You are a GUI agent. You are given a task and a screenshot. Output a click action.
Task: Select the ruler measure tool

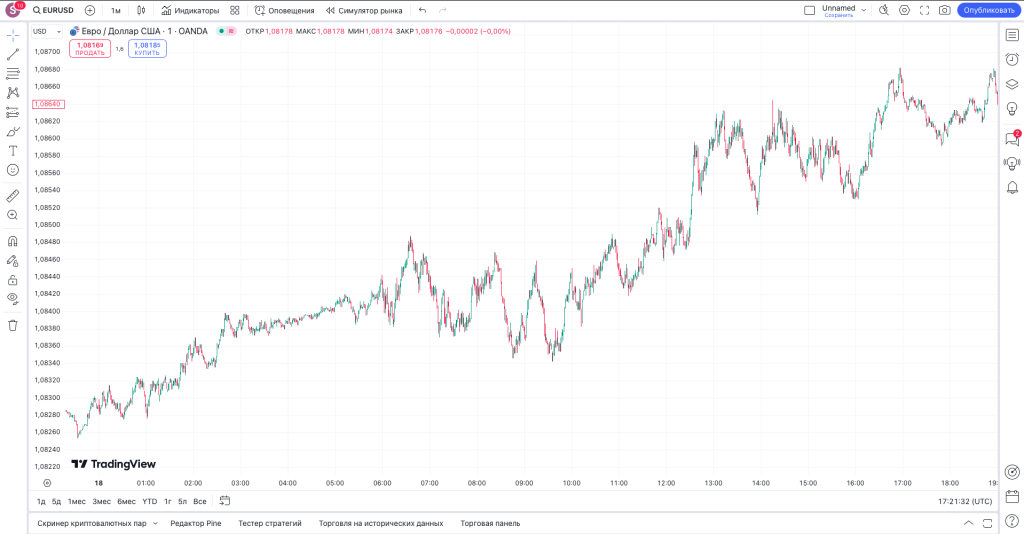pyautogui.click(x=12, y=196)
